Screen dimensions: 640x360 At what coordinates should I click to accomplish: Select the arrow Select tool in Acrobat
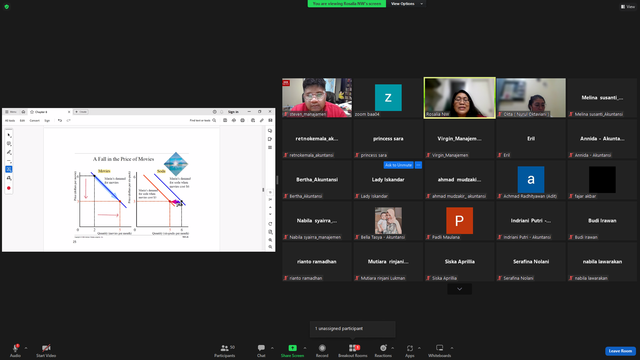point(9,135)
